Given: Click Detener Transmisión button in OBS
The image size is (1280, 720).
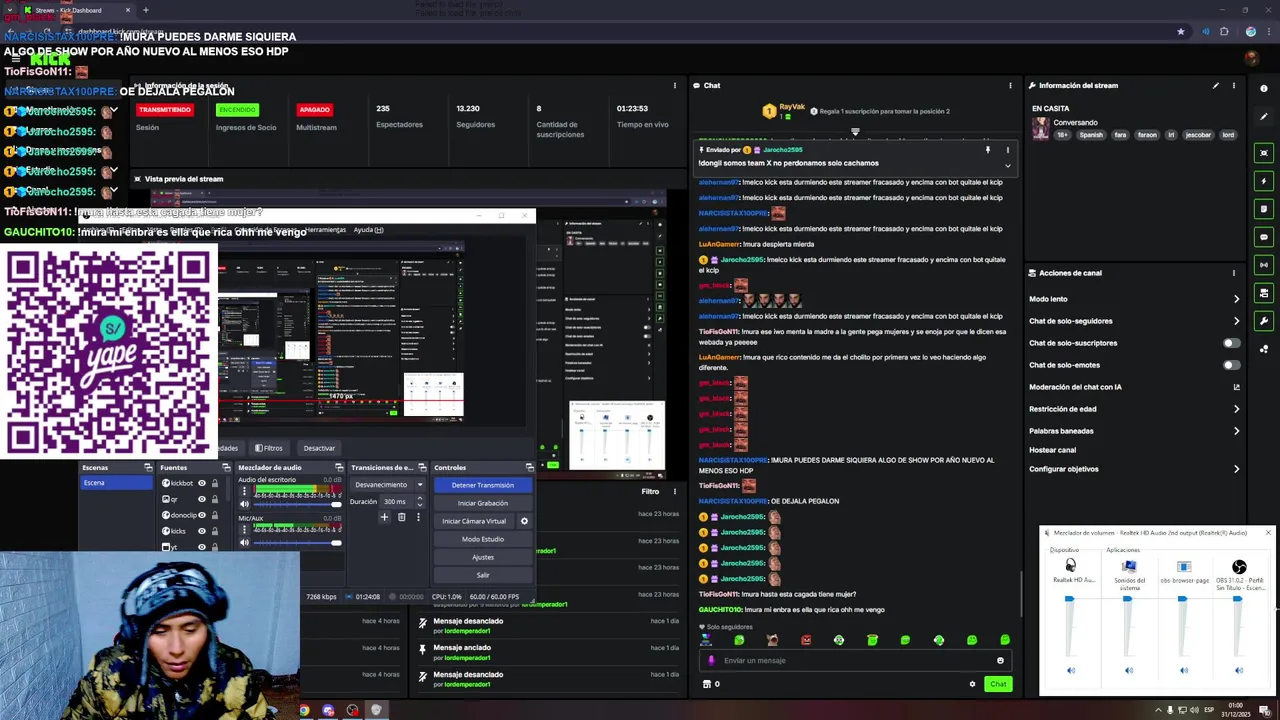Looking at the screenshot, I should [x=483, y=485].
